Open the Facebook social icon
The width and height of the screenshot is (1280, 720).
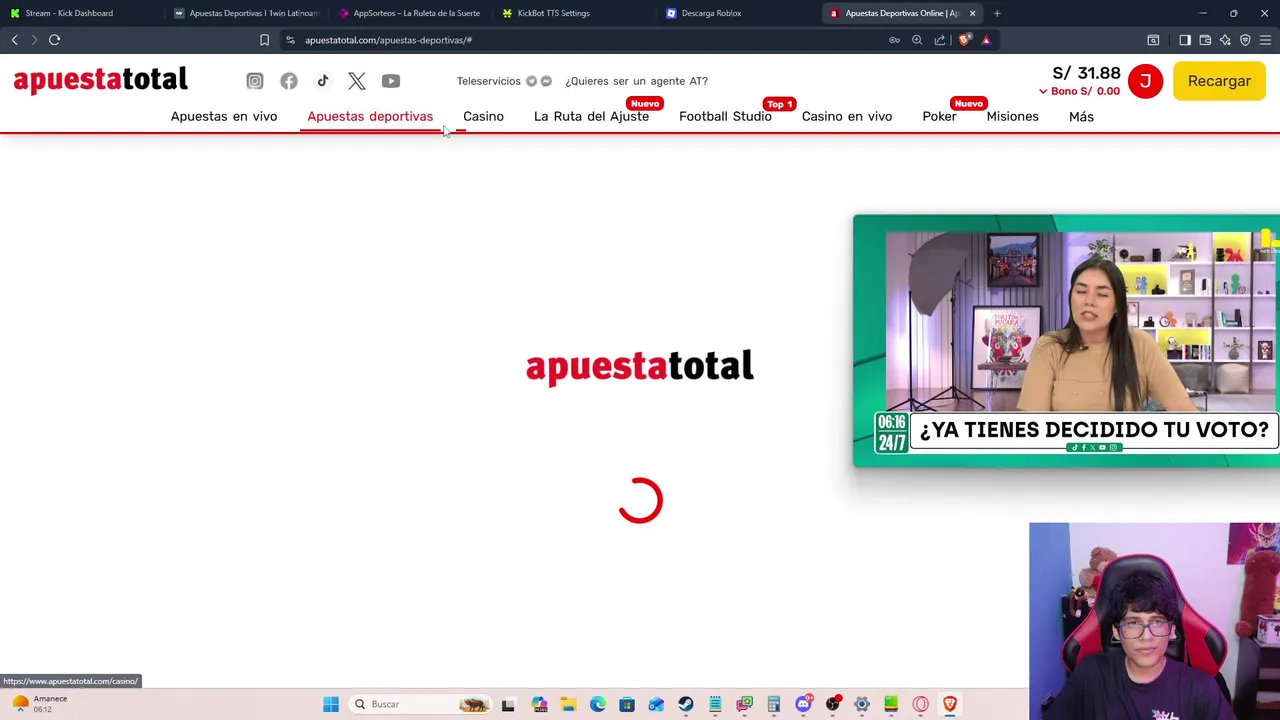point(289,81)
